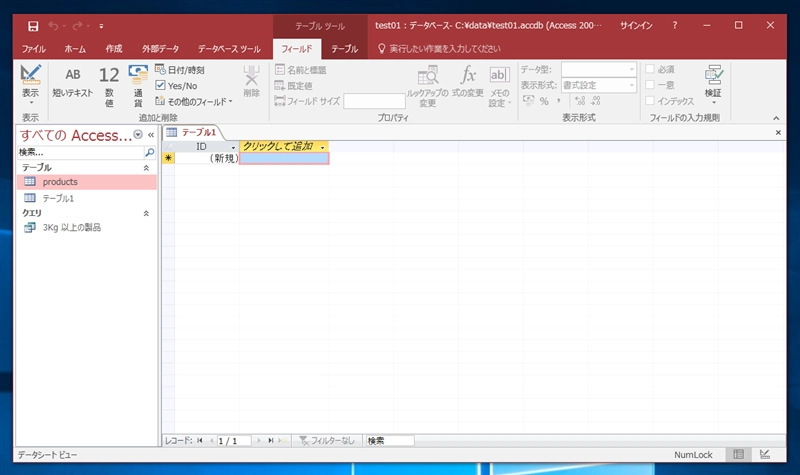Increase decimal places icon
Viewport: 800px width, 475px height.
point(580,101)
